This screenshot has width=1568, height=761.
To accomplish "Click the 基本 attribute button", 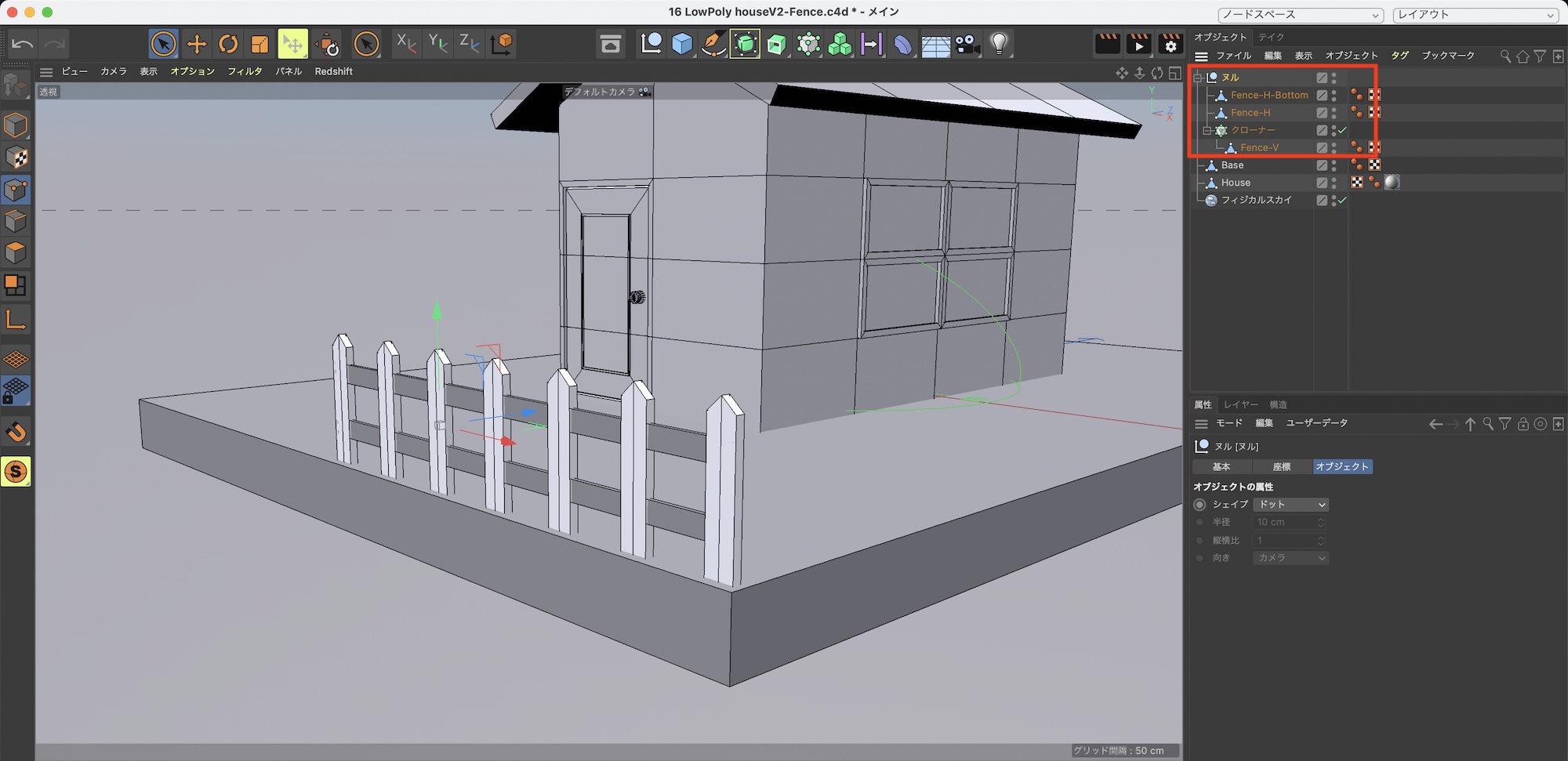I will click(x=1221, y=467).
